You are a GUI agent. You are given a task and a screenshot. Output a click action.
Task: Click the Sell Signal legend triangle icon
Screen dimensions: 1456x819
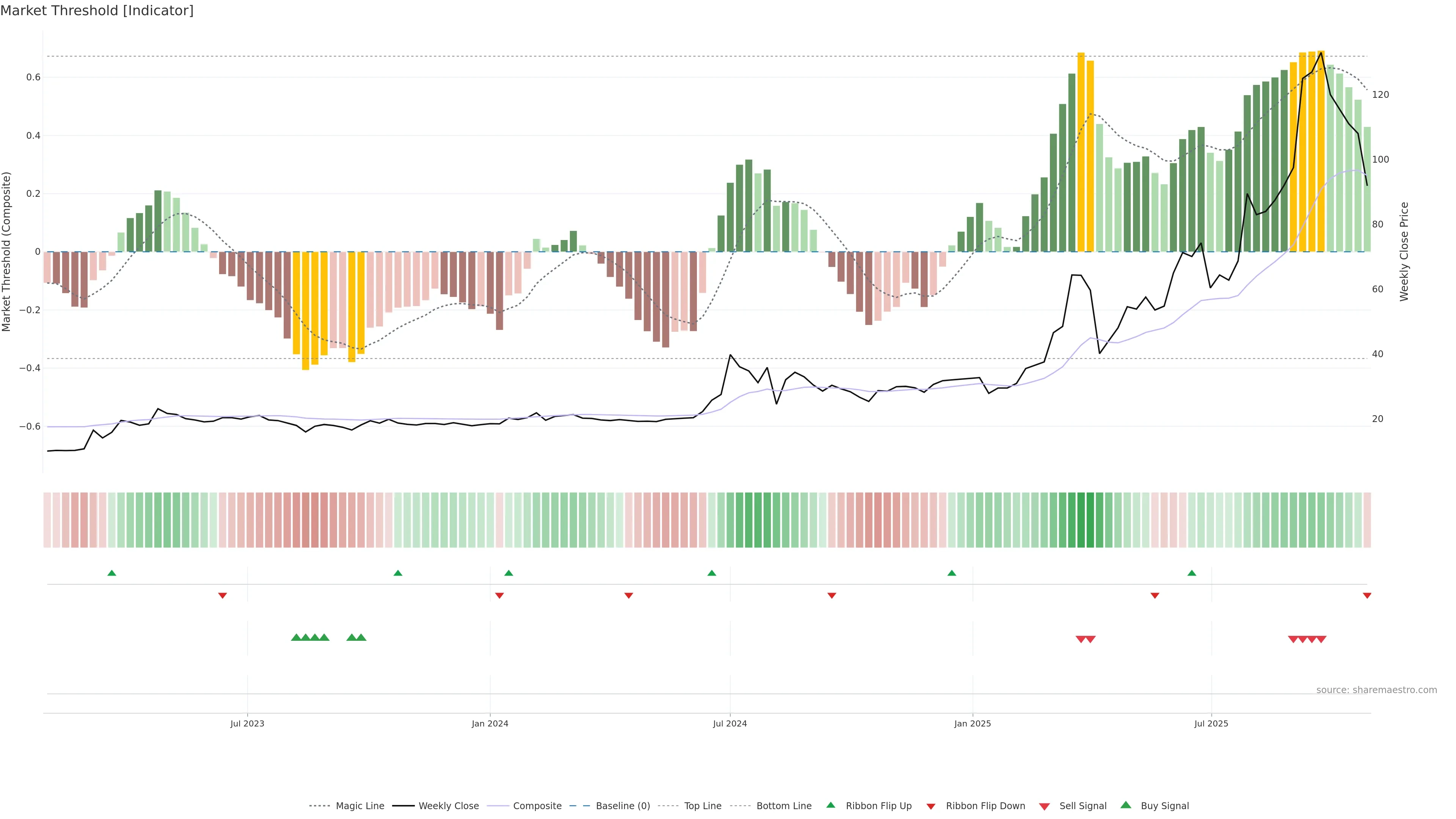pos(1044,806)
